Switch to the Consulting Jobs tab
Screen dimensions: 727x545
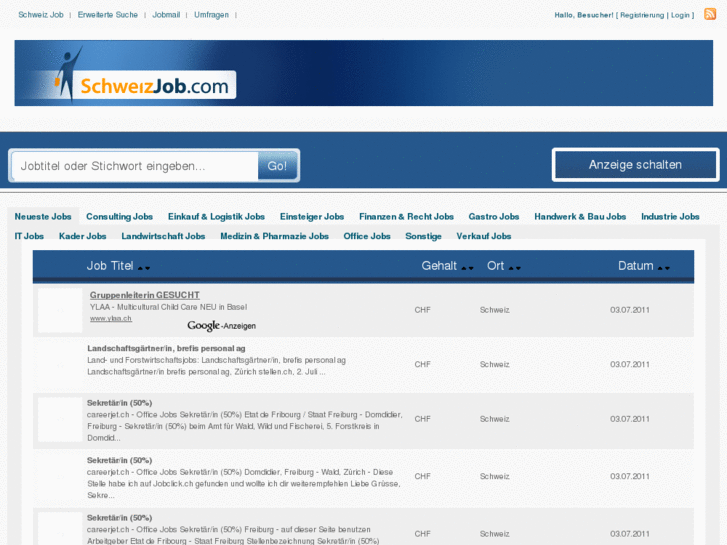click(x=119, y=217)
